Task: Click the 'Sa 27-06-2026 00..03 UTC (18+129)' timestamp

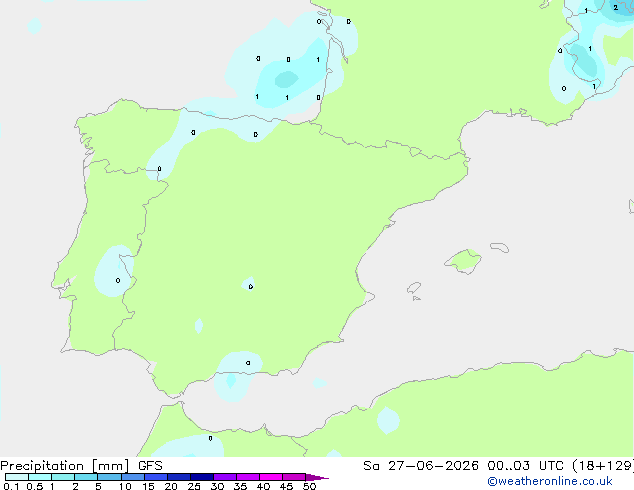Action: coord(498,466)
